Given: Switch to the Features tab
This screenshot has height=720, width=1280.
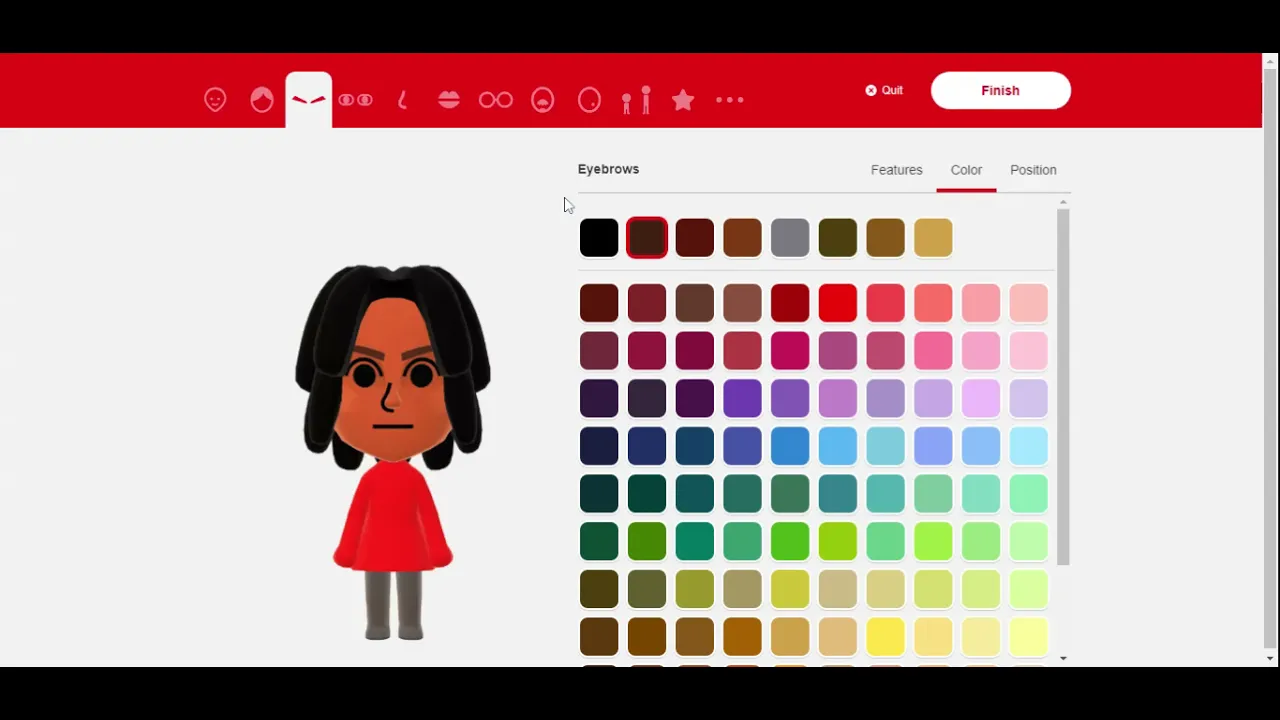Looking at the screenshot, I should [896, 170].
